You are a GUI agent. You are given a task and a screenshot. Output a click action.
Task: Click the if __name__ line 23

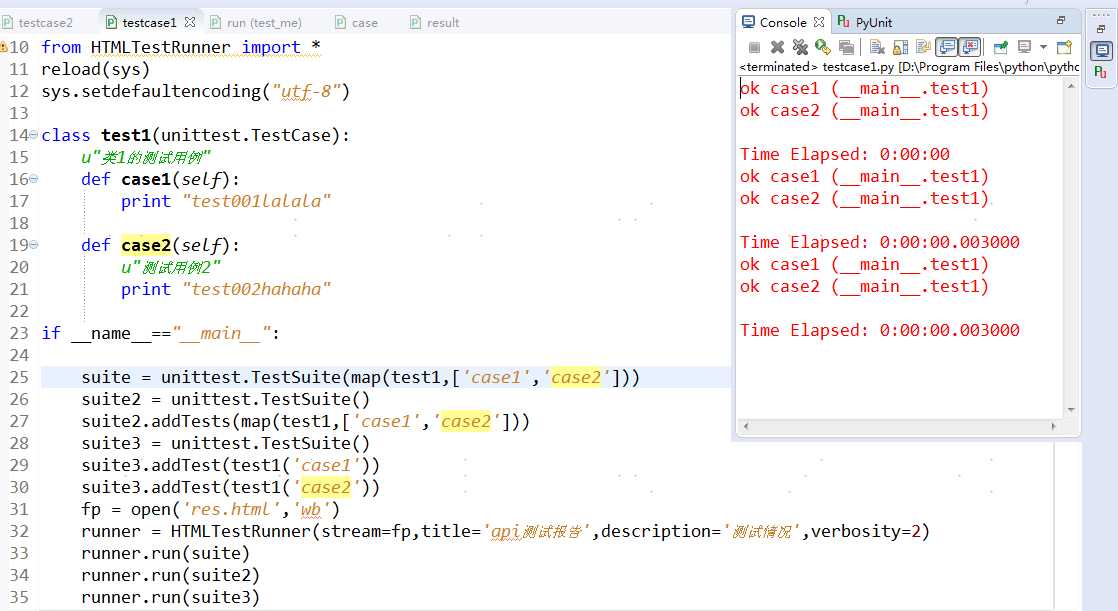coord(160,333)
